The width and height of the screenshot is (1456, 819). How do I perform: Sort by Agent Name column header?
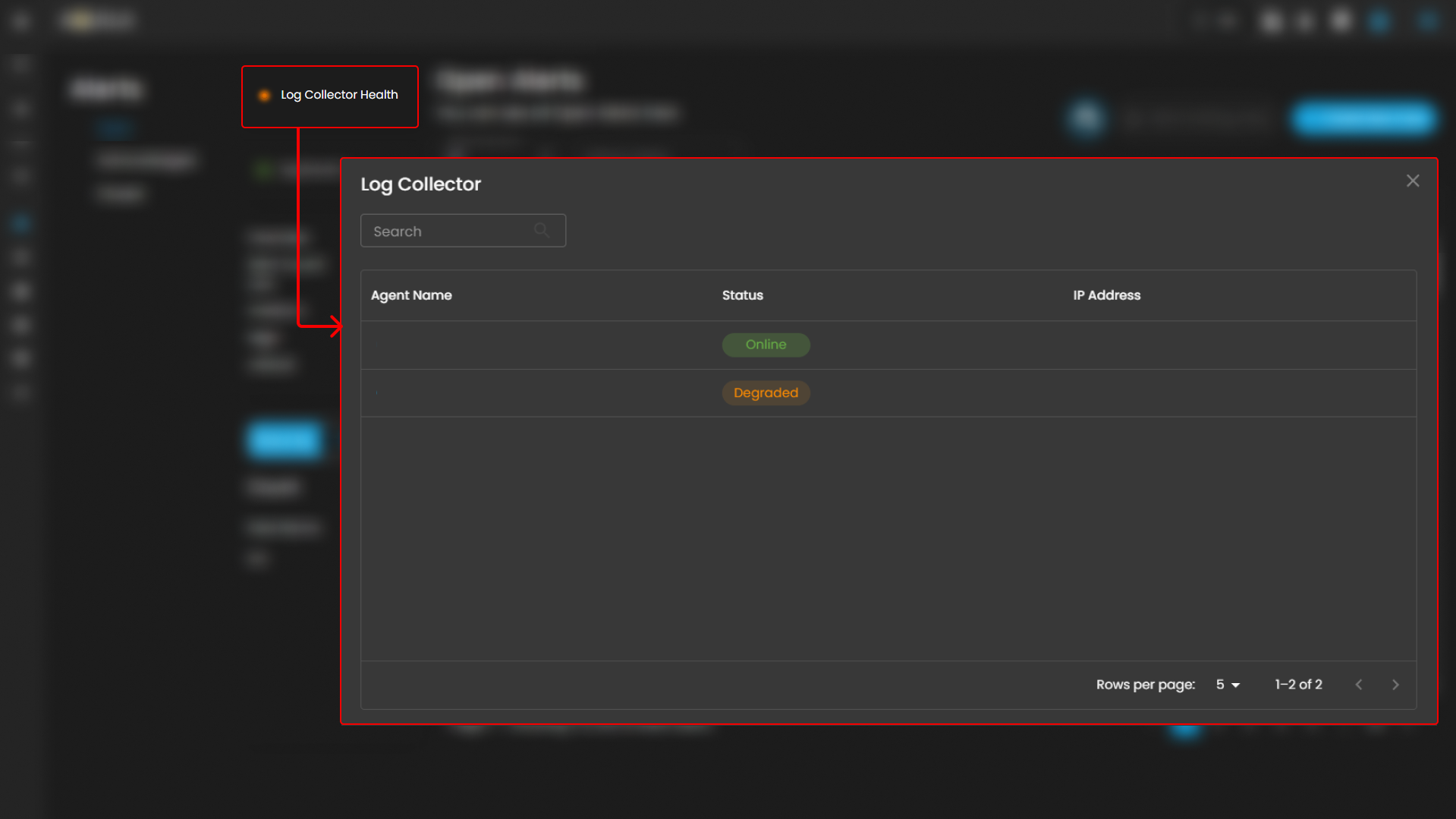tap(411, 295)
